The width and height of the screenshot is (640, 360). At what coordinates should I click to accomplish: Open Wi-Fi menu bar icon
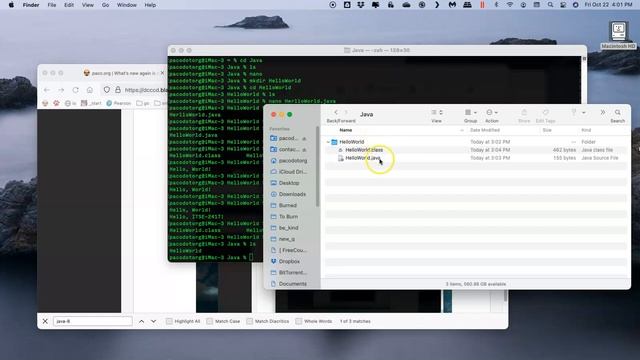[510, 5]
